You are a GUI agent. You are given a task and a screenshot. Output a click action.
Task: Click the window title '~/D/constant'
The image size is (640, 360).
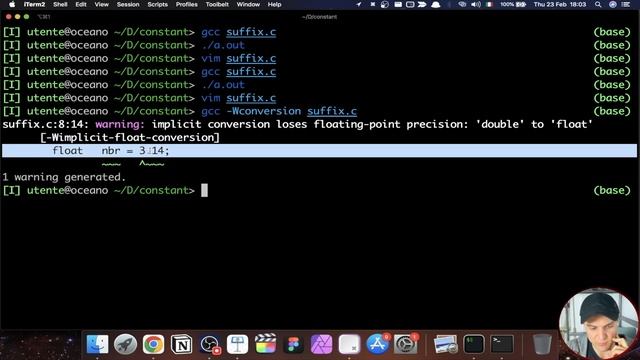pos(320,17)
